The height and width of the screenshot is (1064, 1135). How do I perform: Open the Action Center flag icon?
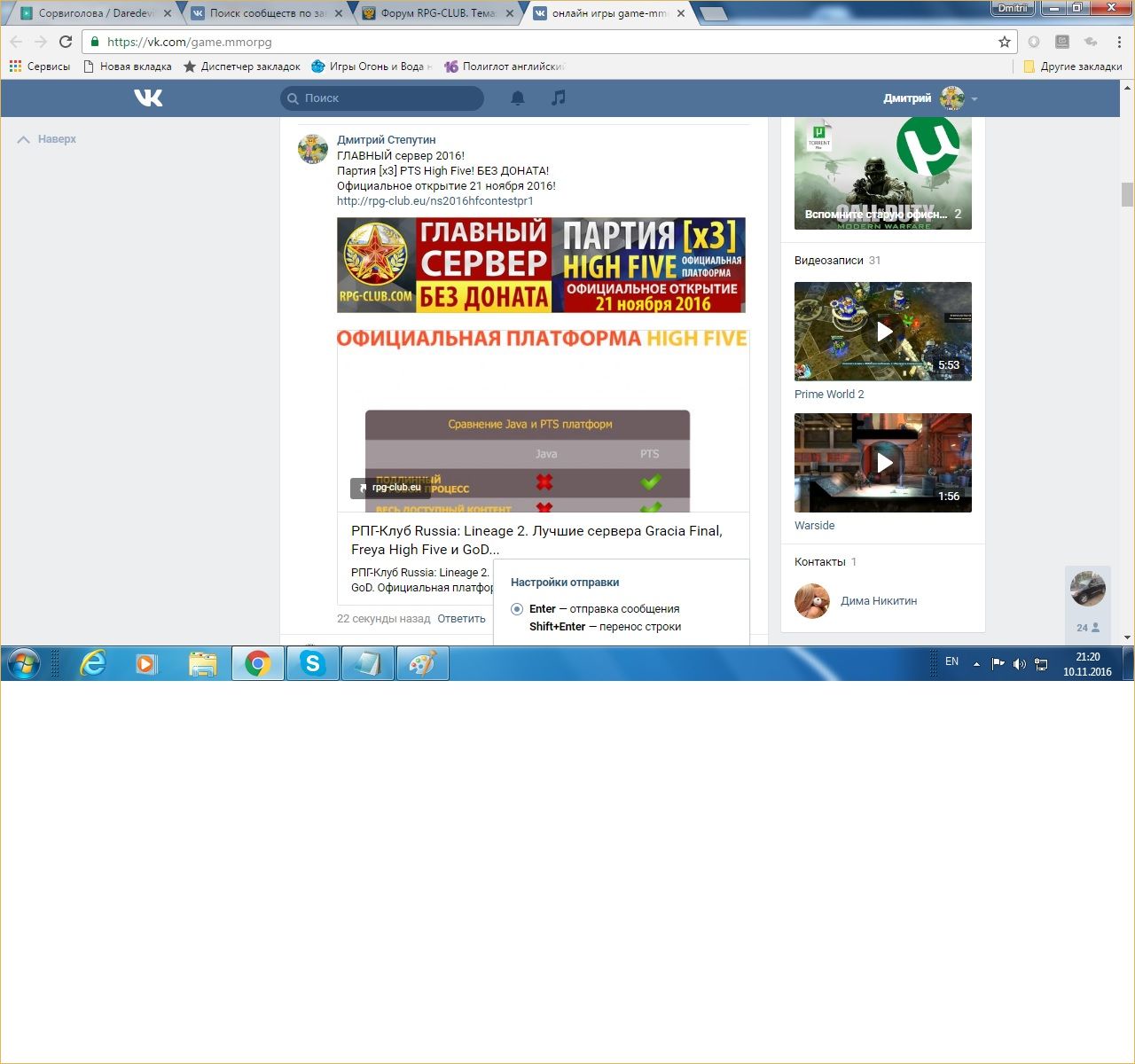coord(998,663)
